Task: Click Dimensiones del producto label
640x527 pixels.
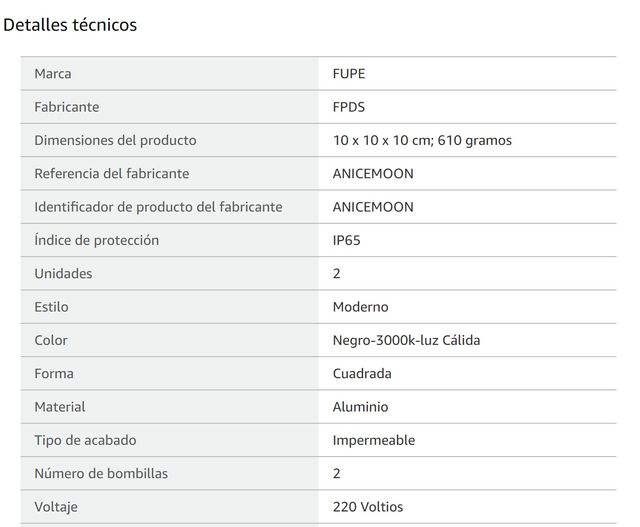Action: pyautogui.click(x=116, y=140)
